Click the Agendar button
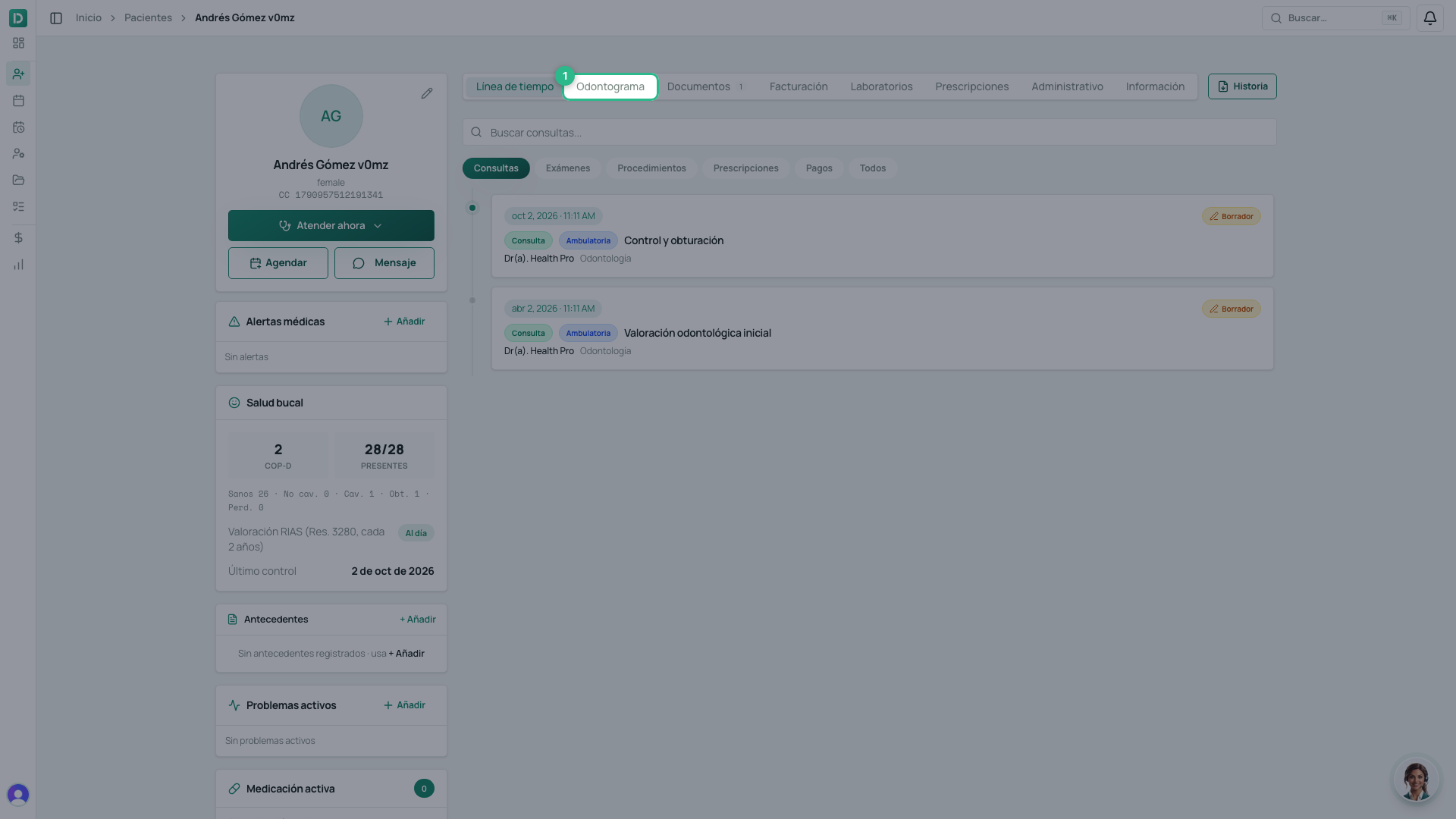Viewport: 1456px width, 819px height. 278,263
